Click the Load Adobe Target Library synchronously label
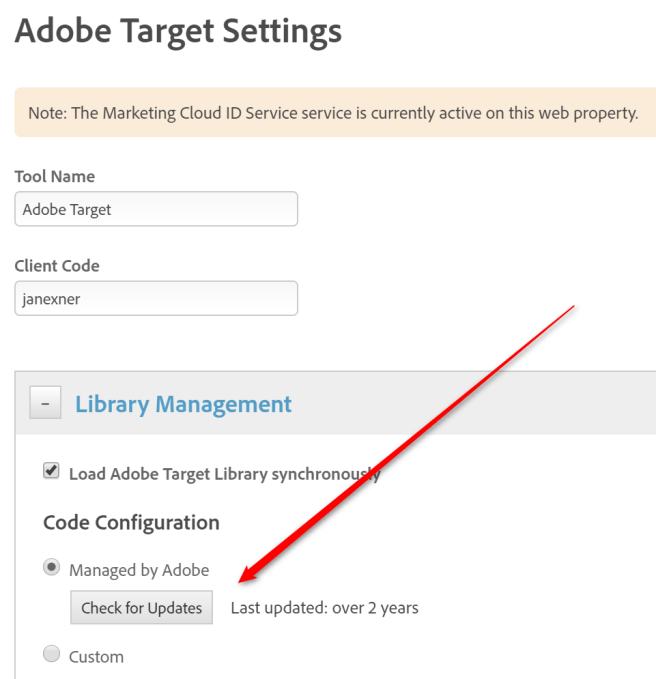The width and height of the screenshot is (656, 679). tap(224, 473)
